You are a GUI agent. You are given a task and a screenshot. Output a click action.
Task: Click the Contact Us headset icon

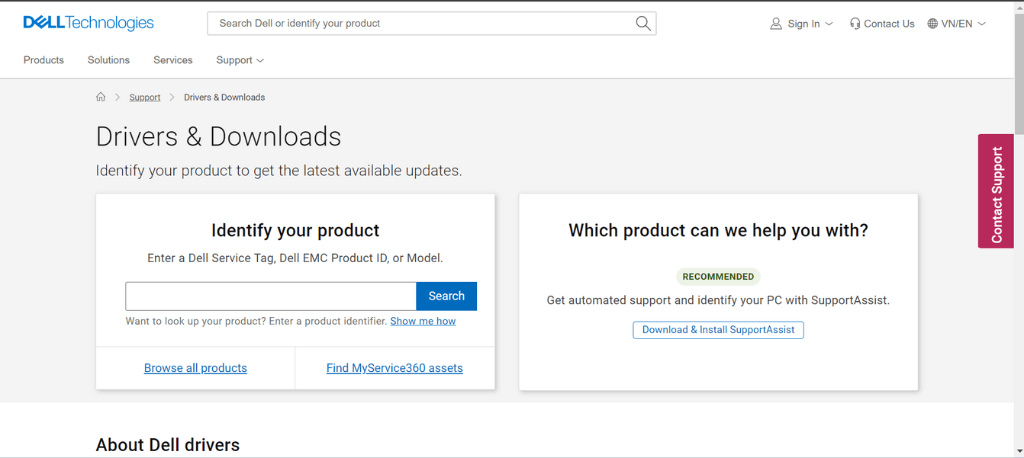855,24
